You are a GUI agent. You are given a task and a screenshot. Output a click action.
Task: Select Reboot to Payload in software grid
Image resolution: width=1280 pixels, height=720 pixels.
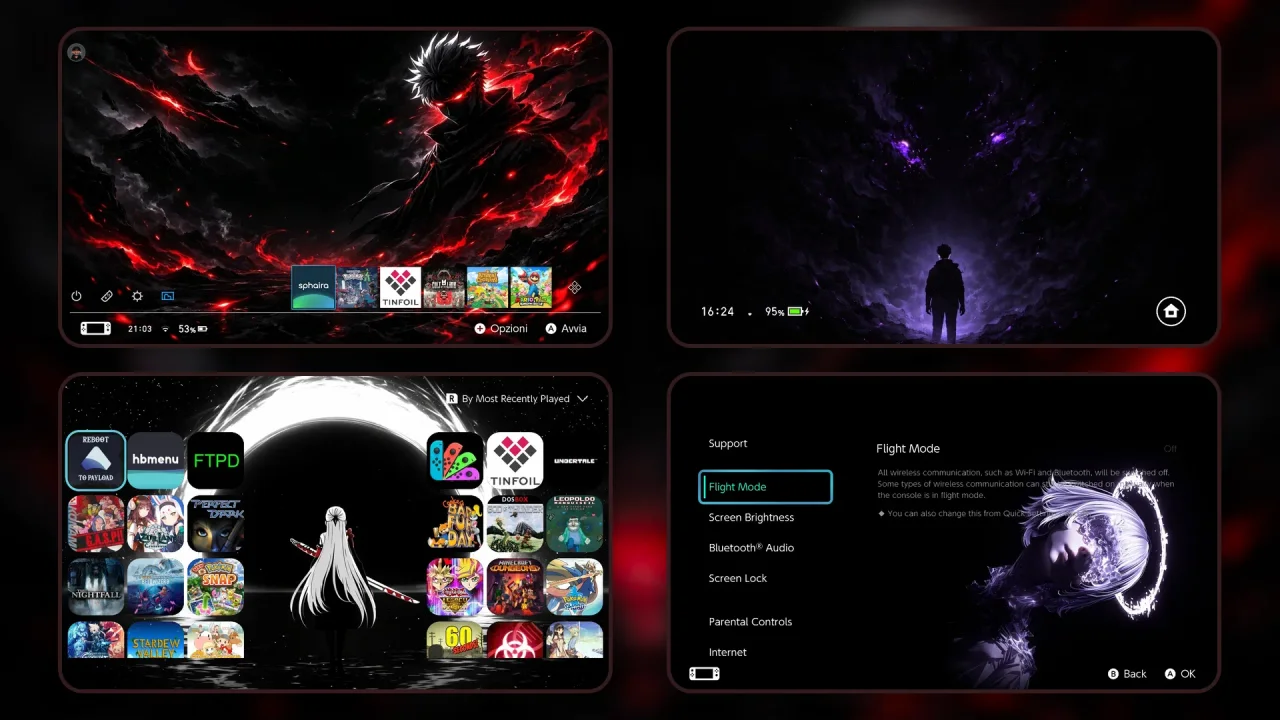pyautogui.click(x=96, y=460)
